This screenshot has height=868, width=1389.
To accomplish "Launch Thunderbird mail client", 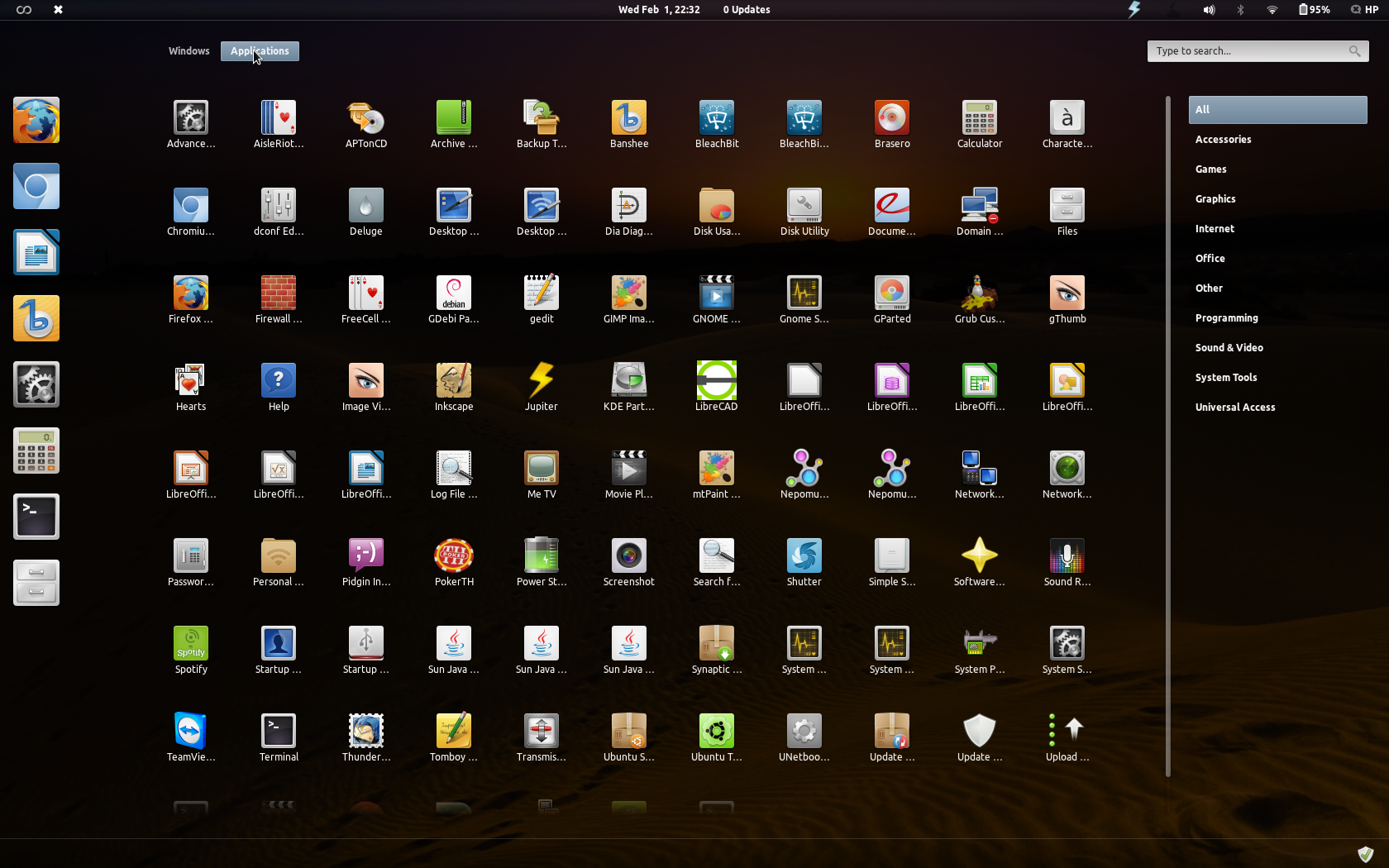I will [x=366, y=738].
